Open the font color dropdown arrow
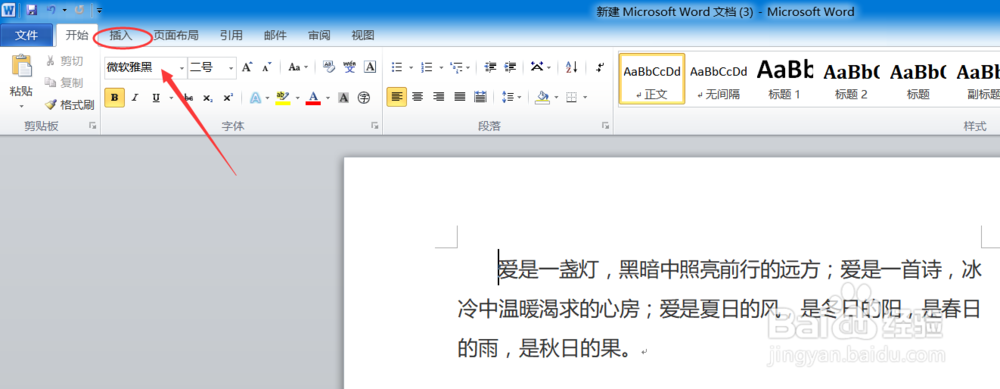1000x389 pixels. (x=328, y=98)
